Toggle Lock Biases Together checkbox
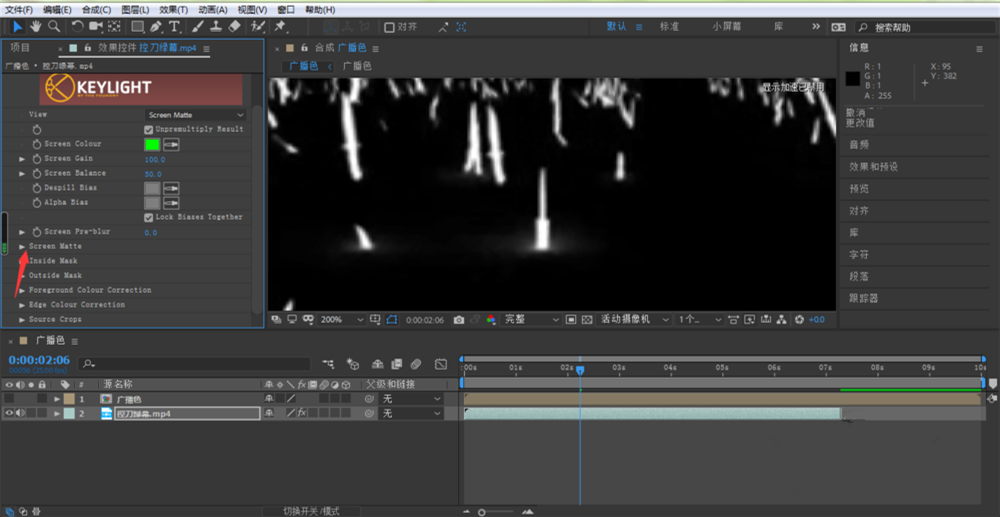The height and width of the screenshot is (517, 1000). 149,217
